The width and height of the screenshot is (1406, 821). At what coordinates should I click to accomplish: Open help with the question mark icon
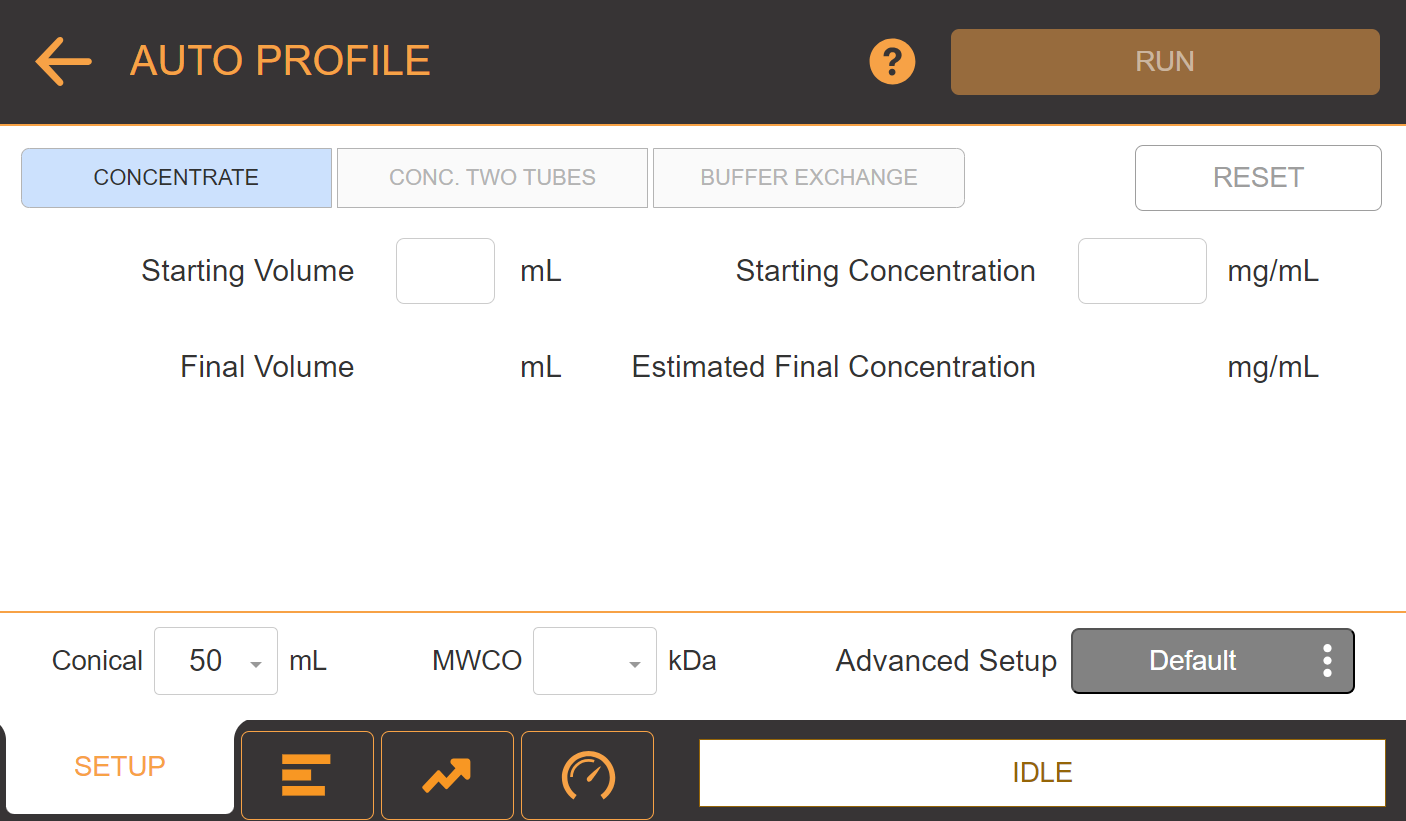892,61
